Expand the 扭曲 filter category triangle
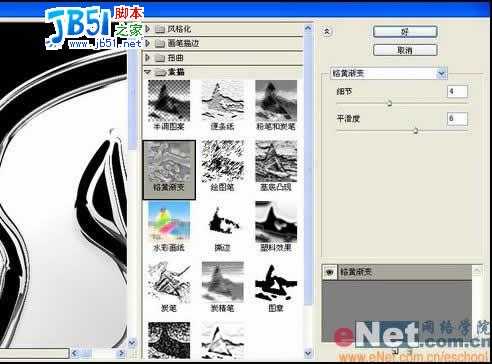The image size is (492, 364). [x=147, y=58]
